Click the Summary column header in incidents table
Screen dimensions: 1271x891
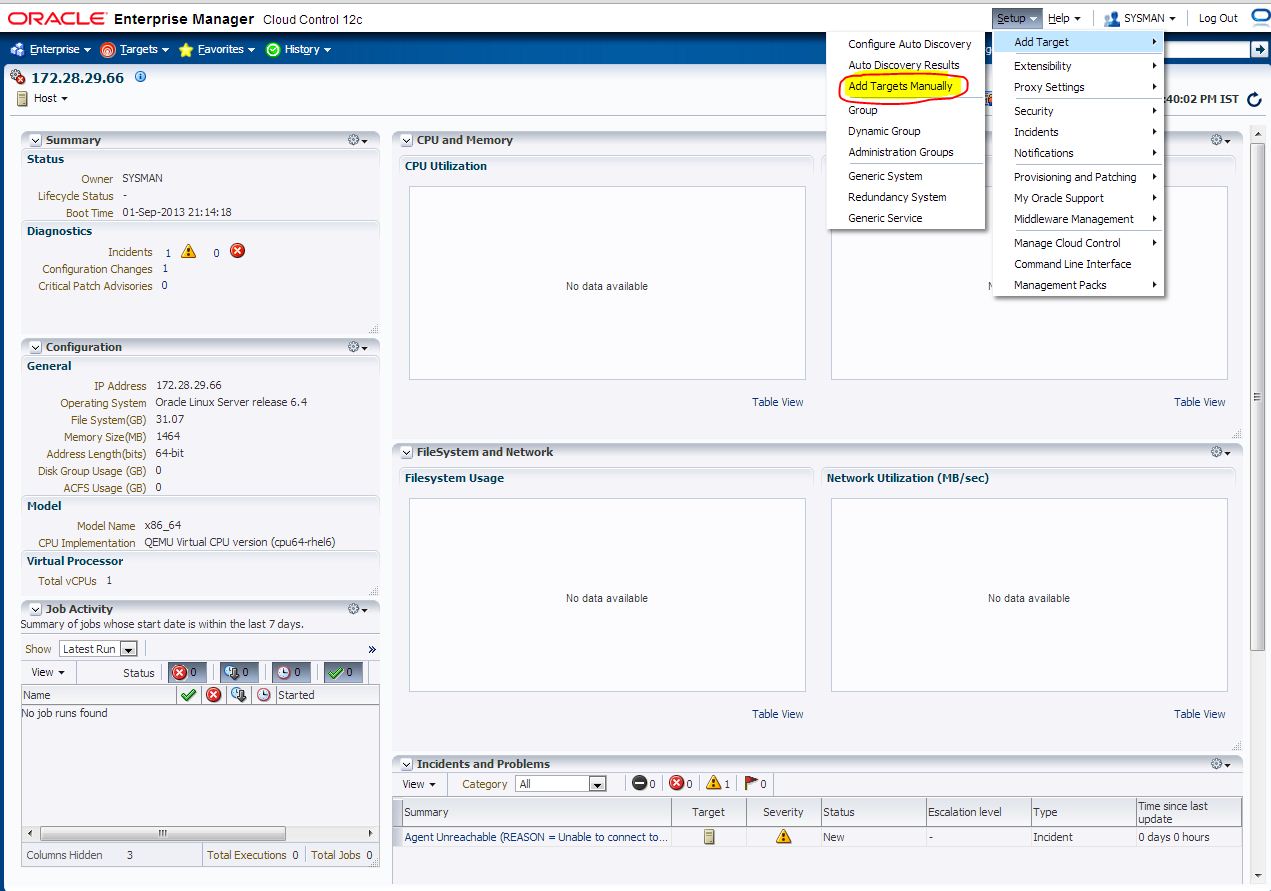tap(535, 812)
